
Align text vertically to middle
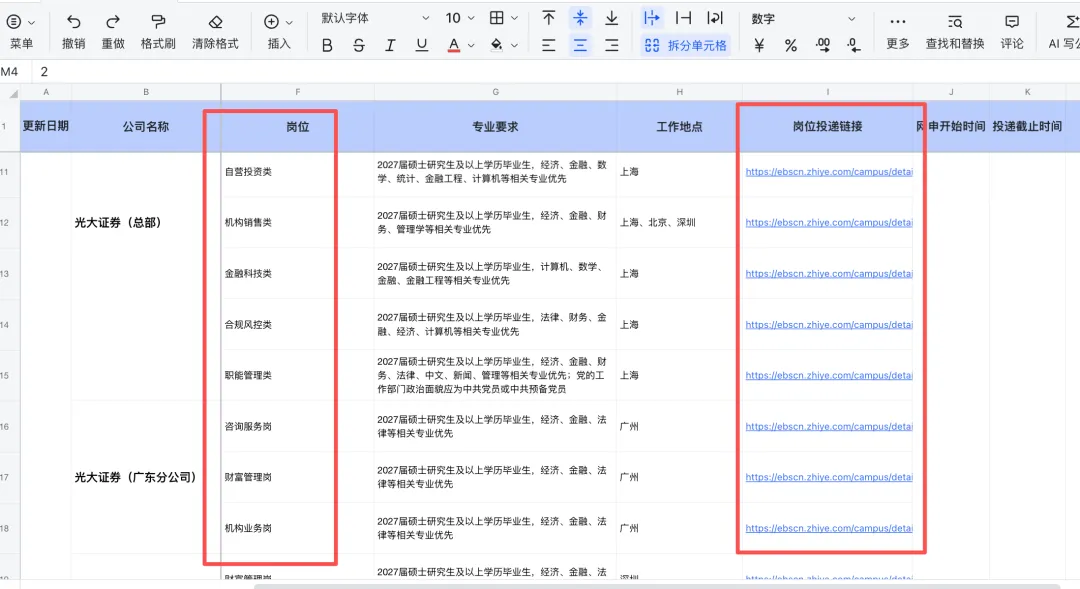click(580, 18)
